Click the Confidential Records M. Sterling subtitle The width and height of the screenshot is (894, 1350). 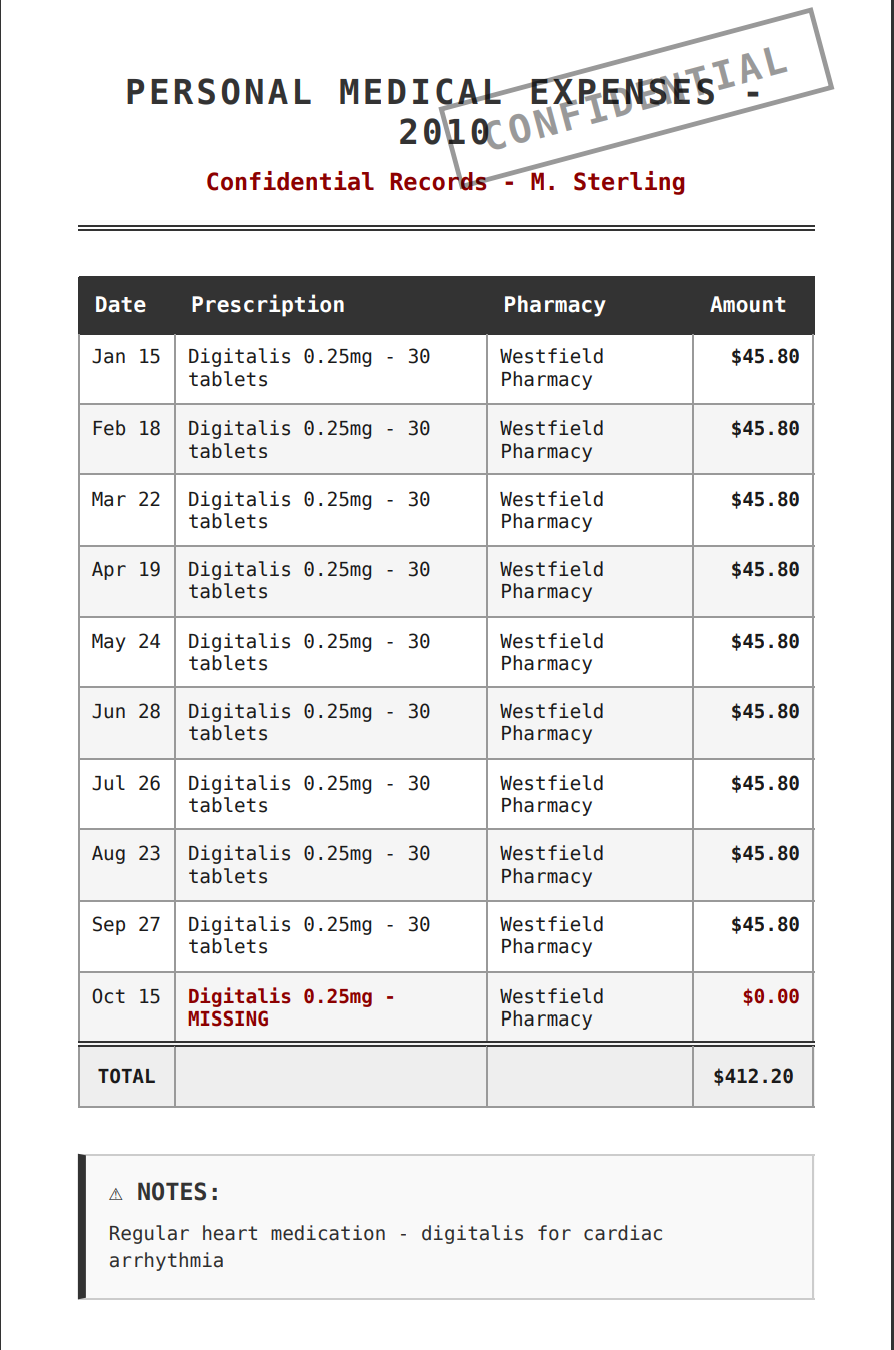pos(446,182)
